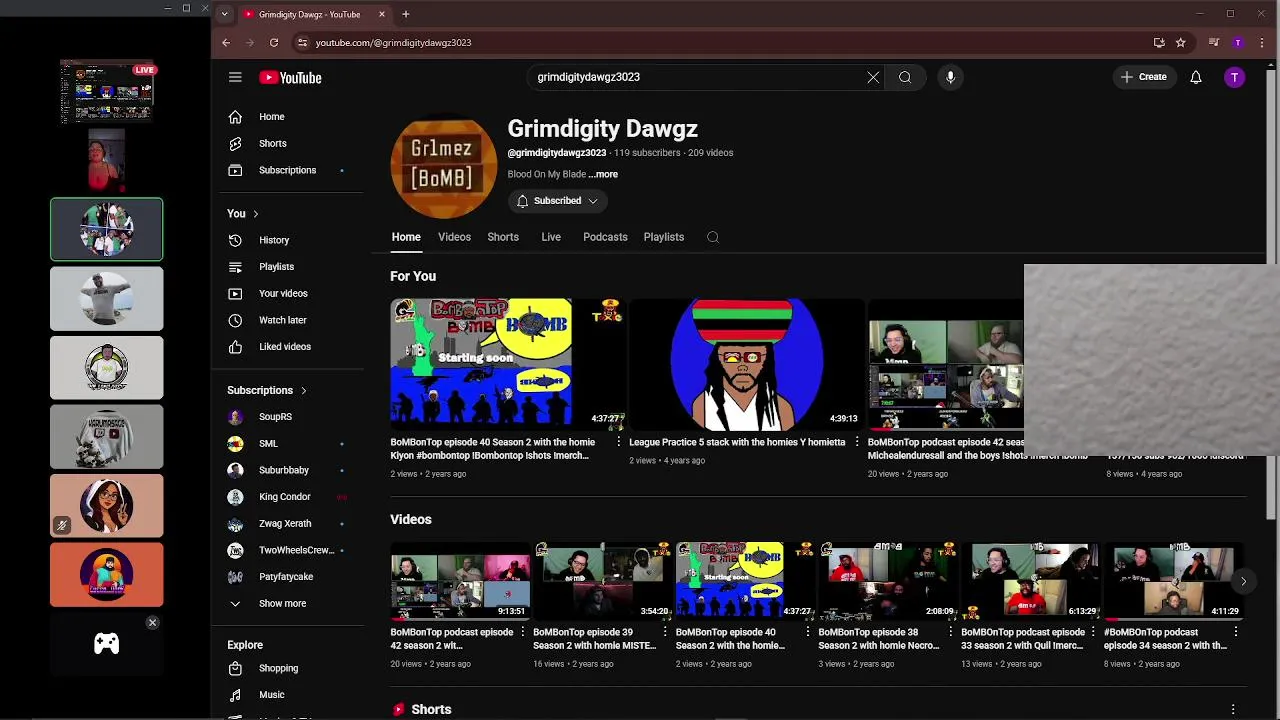Go back in the browser
The height and width of the screenshot is (720, 1280).
click(x=226, y=43)
